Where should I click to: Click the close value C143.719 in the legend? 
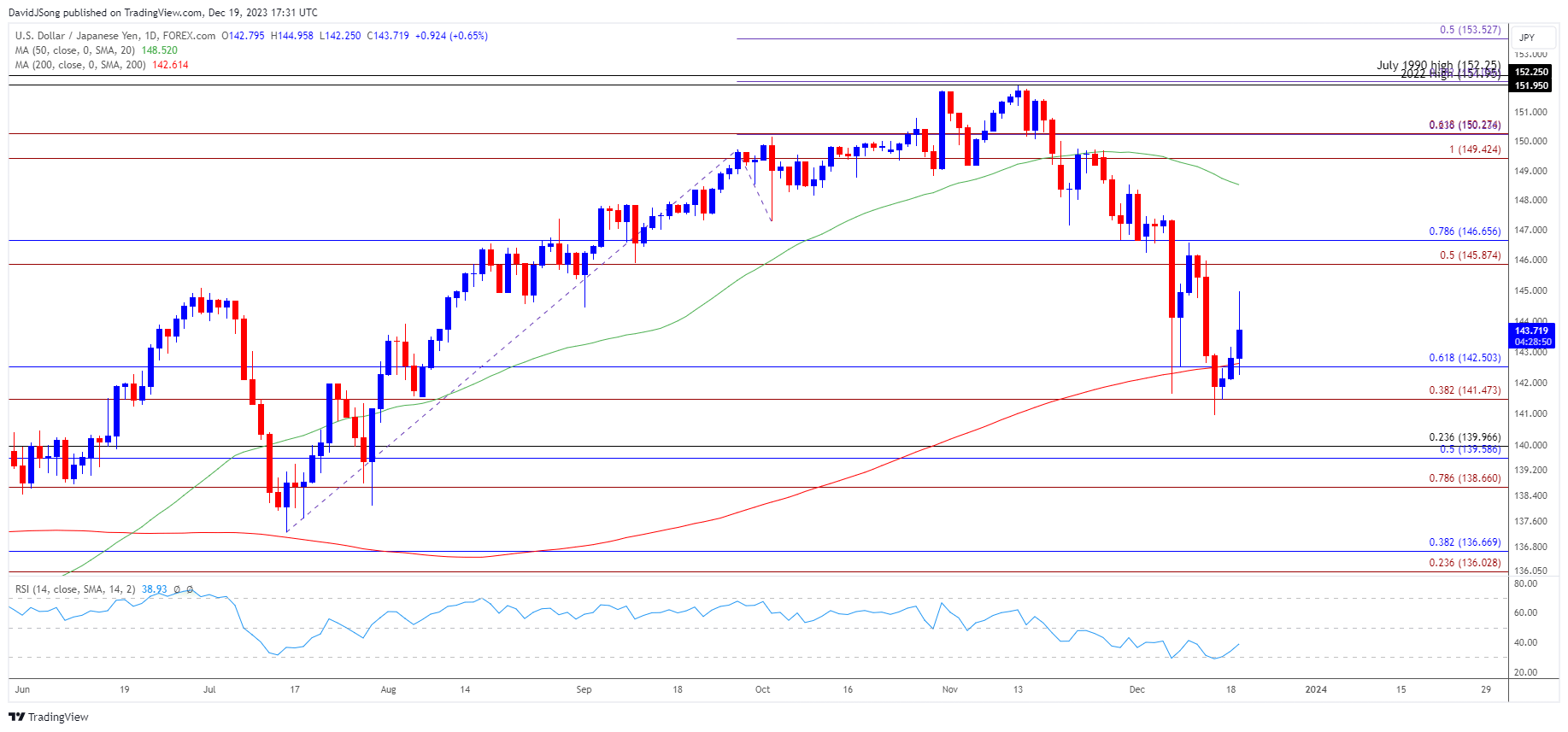[388, 36]
